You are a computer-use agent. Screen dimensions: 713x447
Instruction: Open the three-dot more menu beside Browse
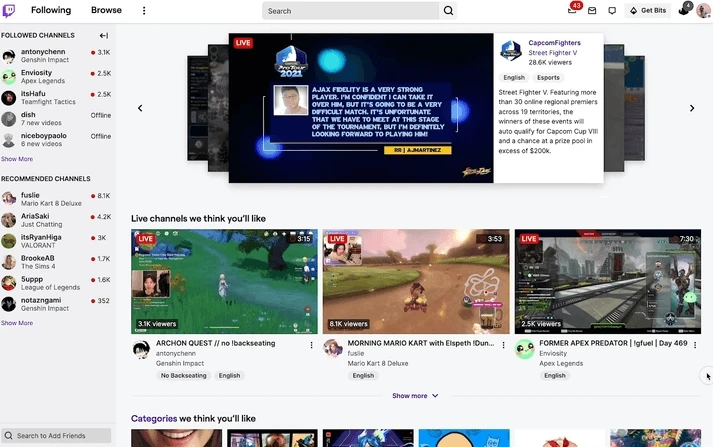coord(144,10)
